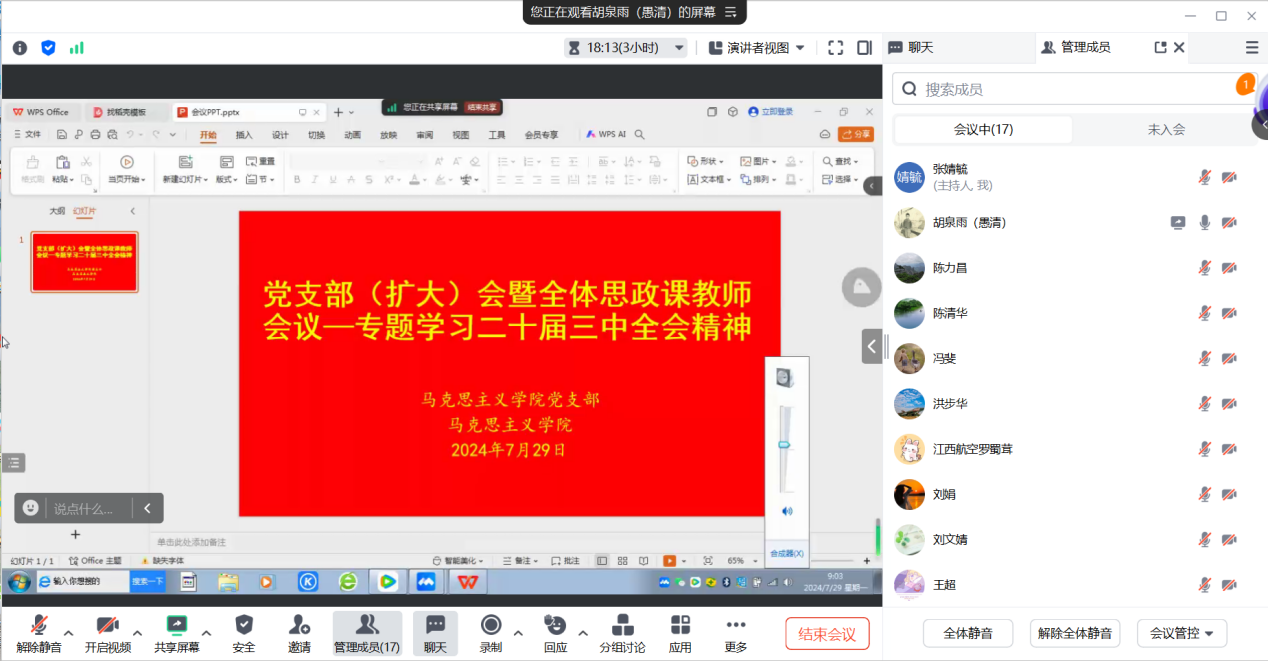
Task: Open the Apps (应用) icon
Action: (680, 625)
